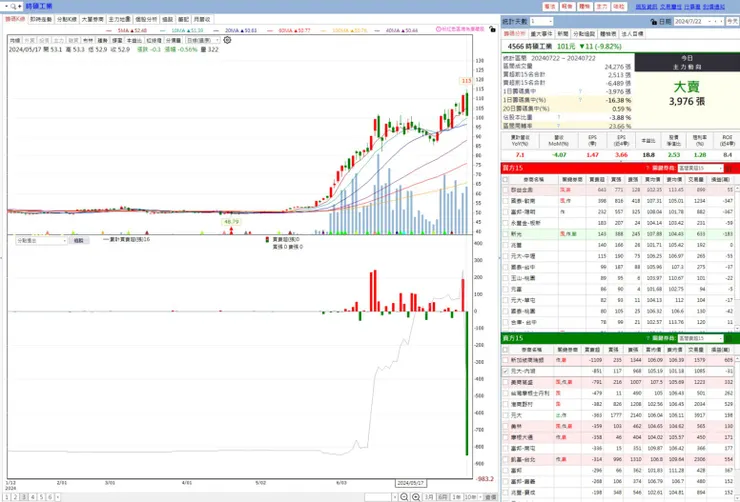Click the help icon on the 1日籌碼集中 row
Image resolution: width=740 pixels, height=502 pixels.
click(x=580, y=91)
